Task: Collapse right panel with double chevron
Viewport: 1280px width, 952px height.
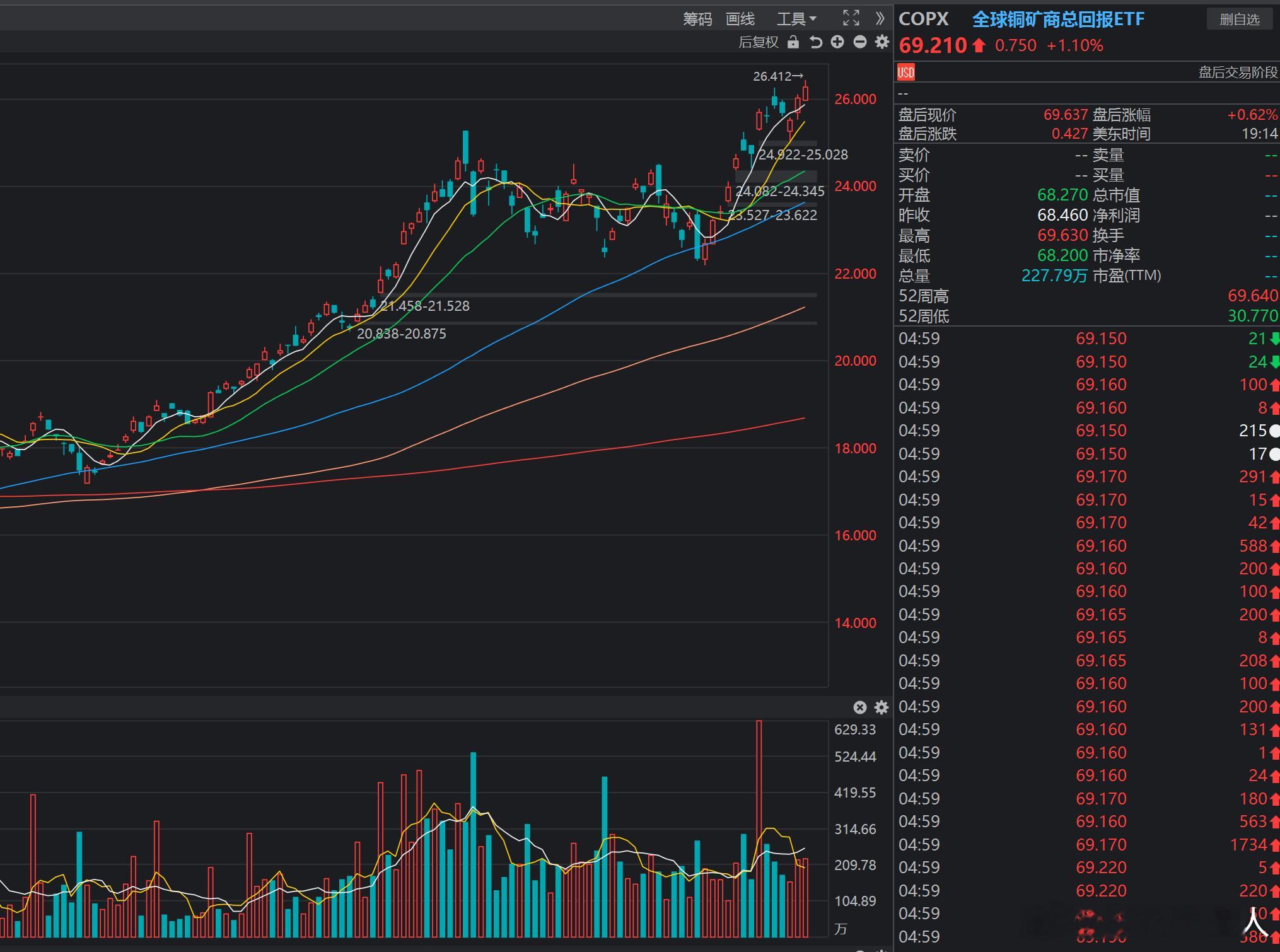Action: pyautogui.click(x=880, y=18)
